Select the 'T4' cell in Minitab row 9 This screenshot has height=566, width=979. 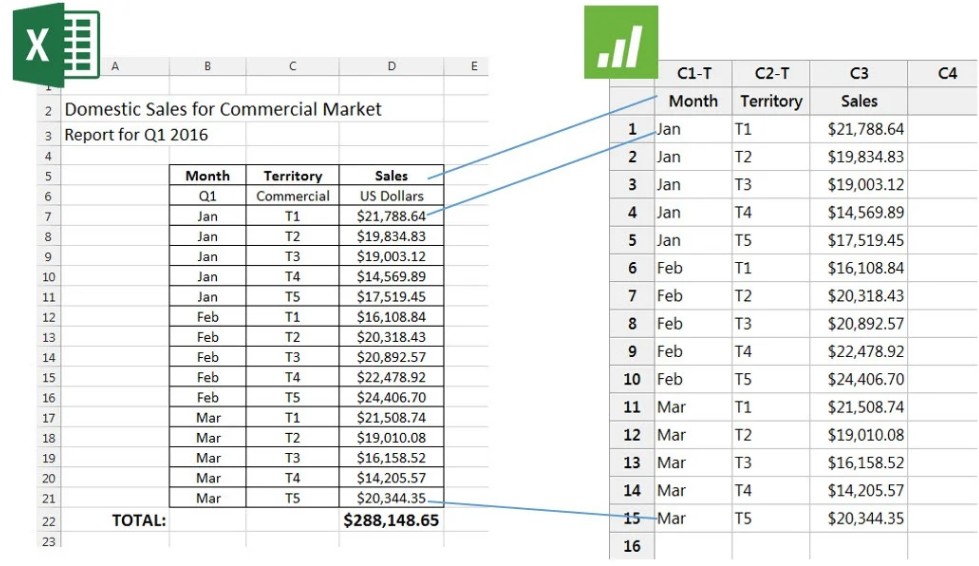[x=771, y=351]
